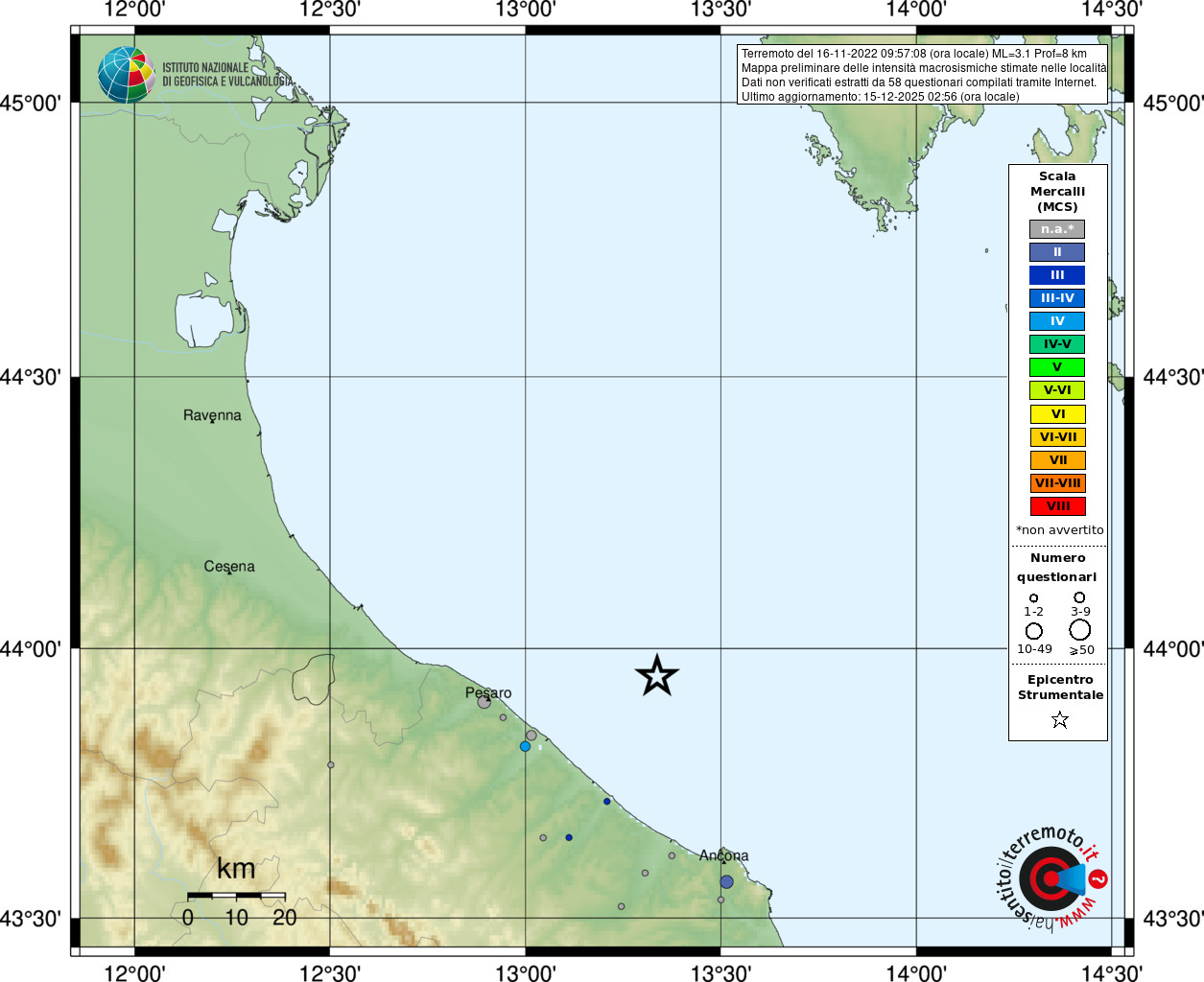
Task: Click the Cesena city label
Action: [x=229, y=567]
